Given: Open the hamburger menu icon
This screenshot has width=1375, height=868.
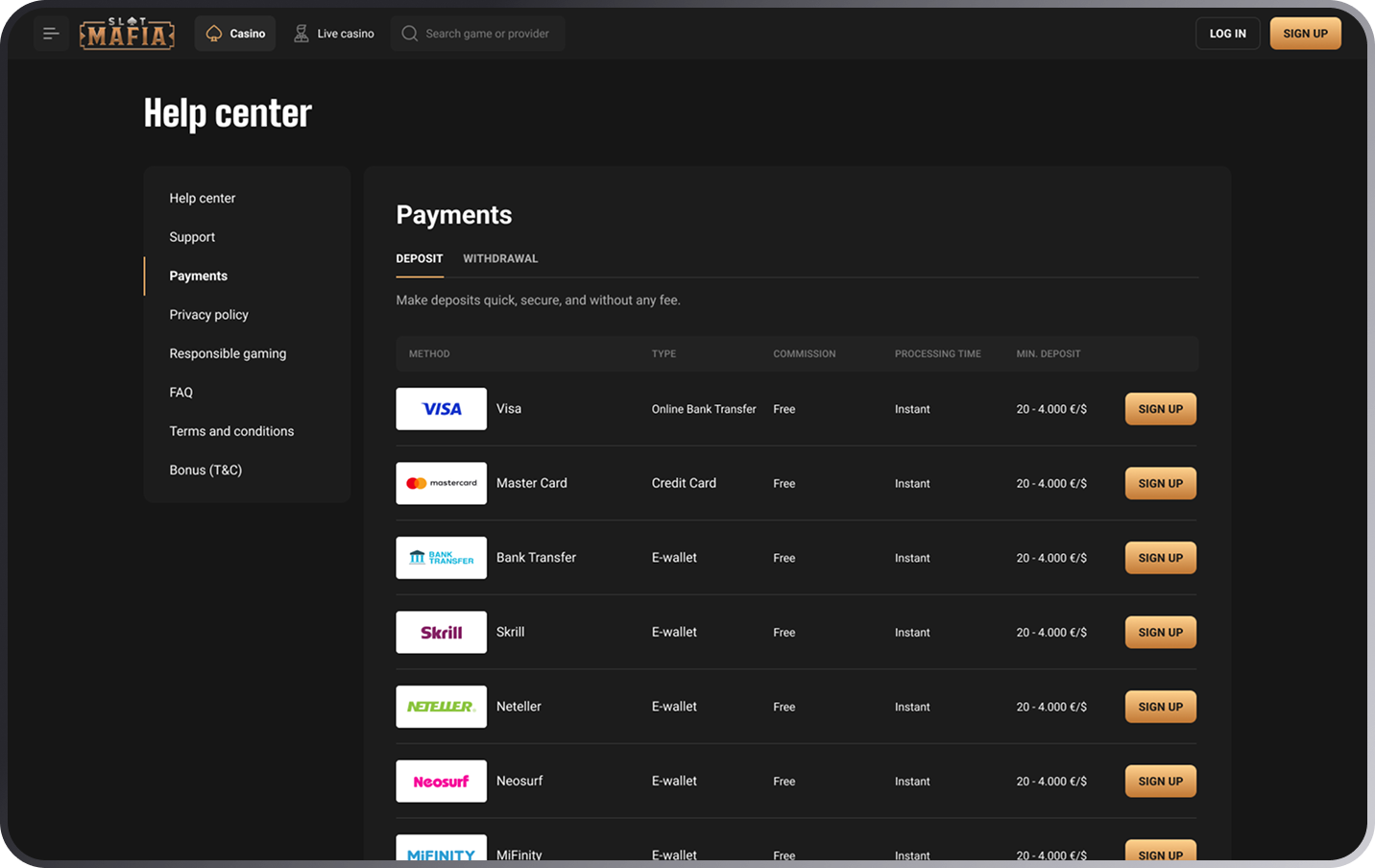Looking at the screenshot, I should (51, 34).
